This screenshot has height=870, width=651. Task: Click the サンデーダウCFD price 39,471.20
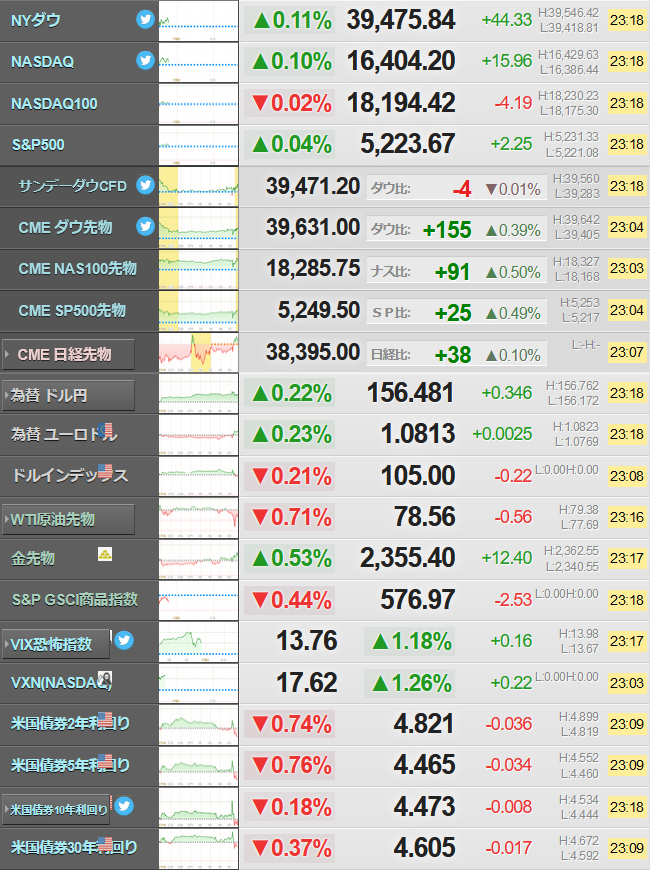tap(313, 186)
